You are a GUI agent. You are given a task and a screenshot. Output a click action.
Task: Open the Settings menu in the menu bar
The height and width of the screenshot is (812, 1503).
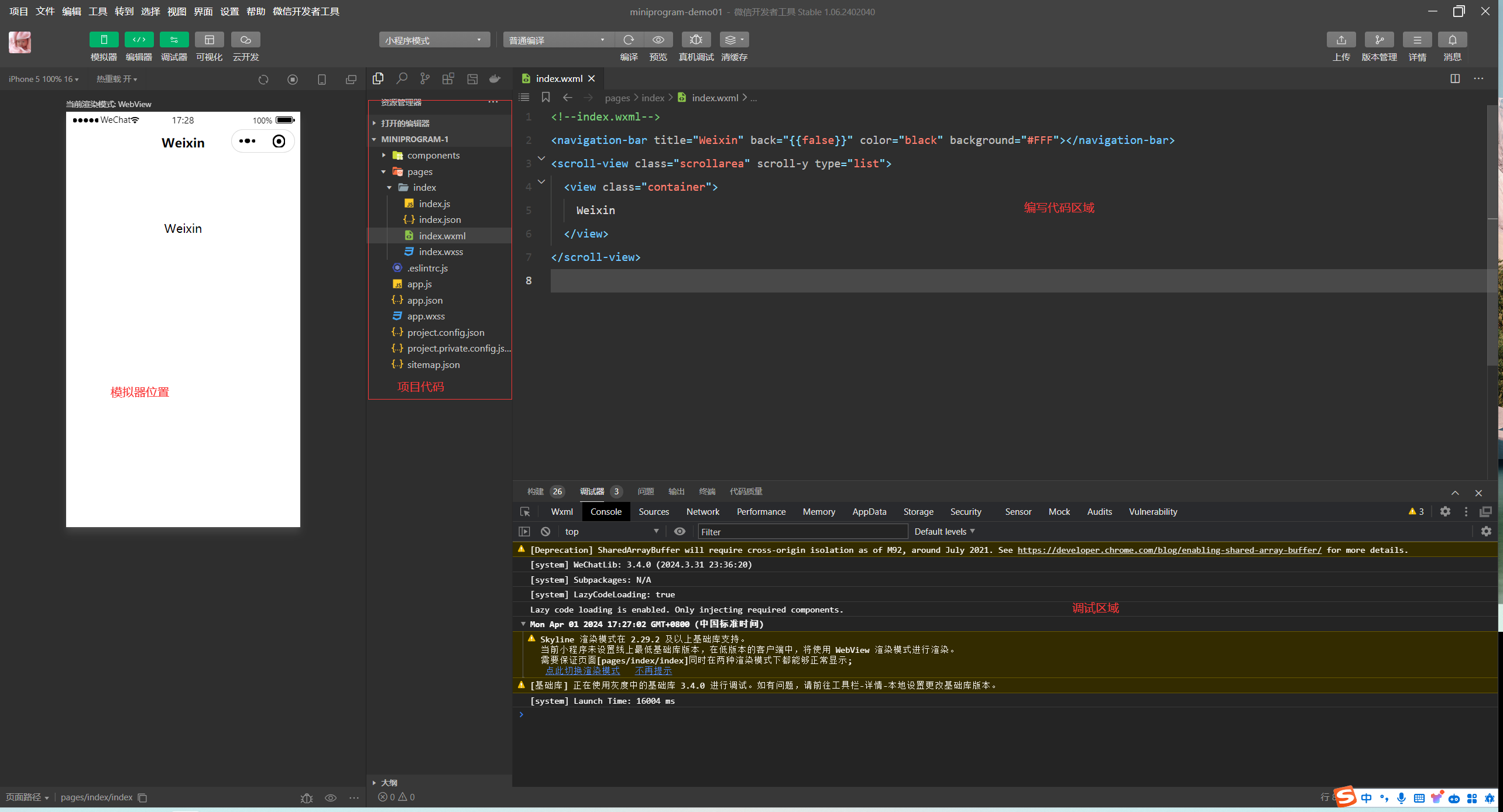tap(229, 11)
